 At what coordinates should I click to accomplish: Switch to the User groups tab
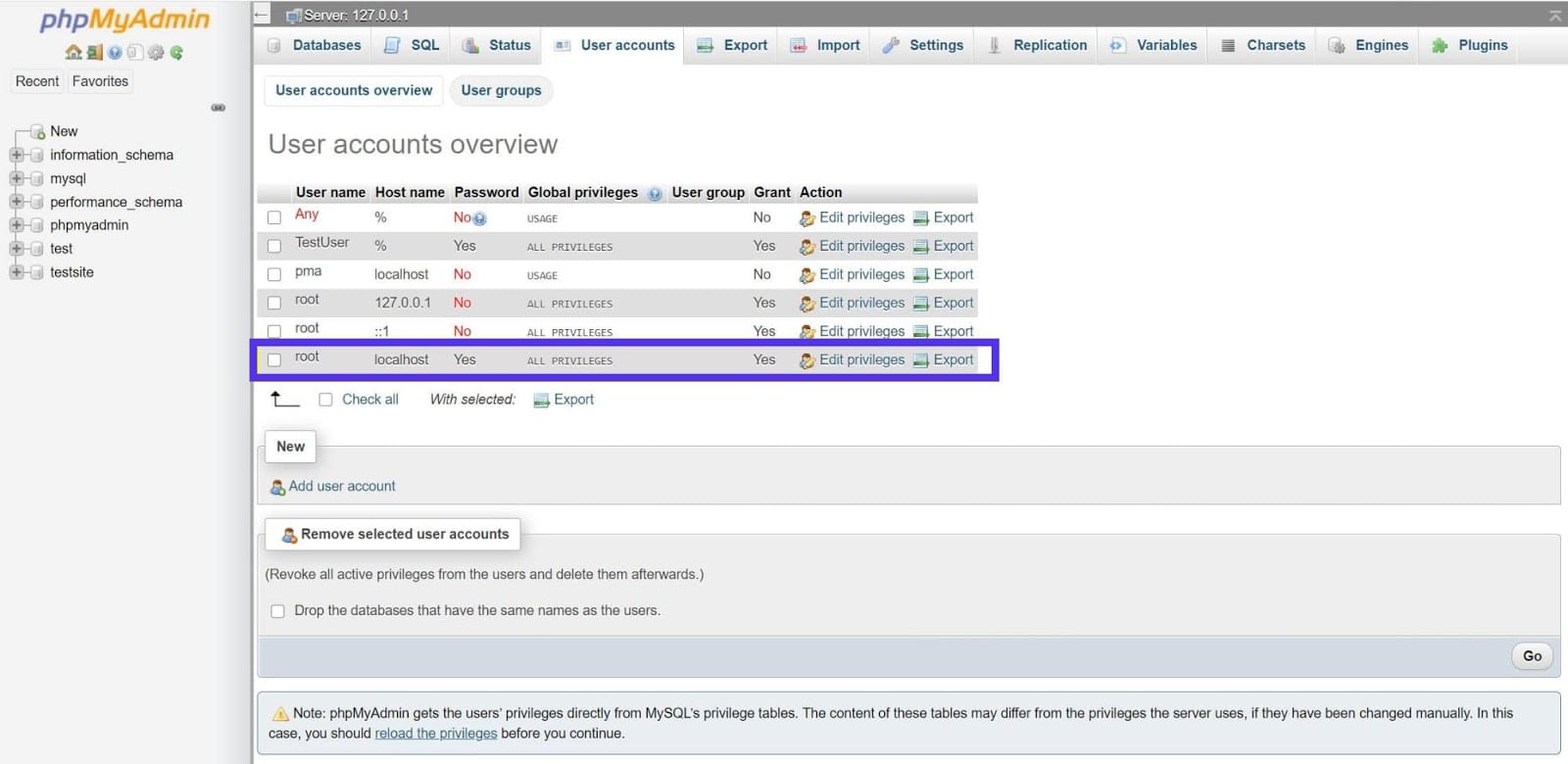coord(501,90)
